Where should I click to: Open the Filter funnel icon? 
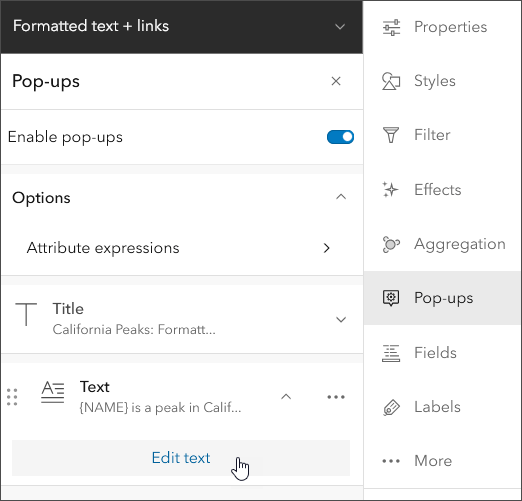click(391, 135)
